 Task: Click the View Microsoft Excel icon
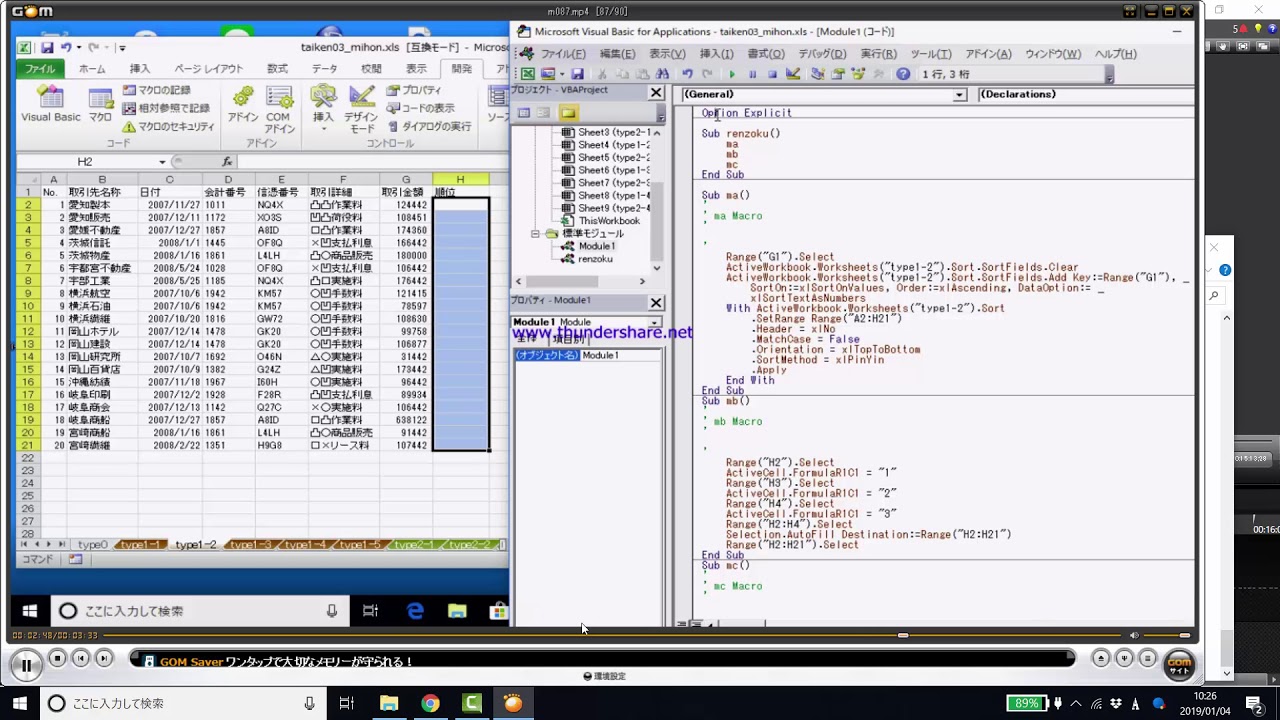click(x=527, y=74)
